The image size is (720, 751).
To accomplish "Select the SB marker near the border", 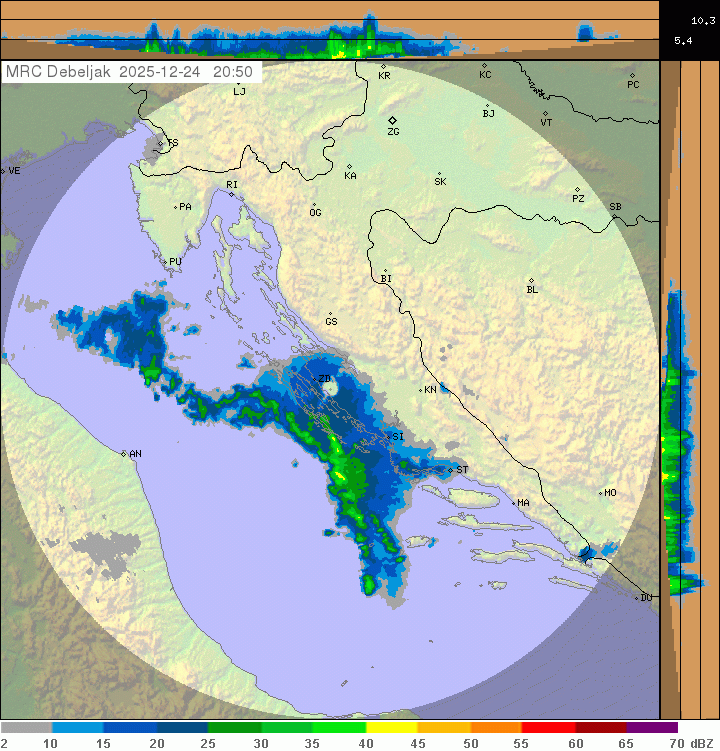I will pyautogui.click(x=614, y=215).
